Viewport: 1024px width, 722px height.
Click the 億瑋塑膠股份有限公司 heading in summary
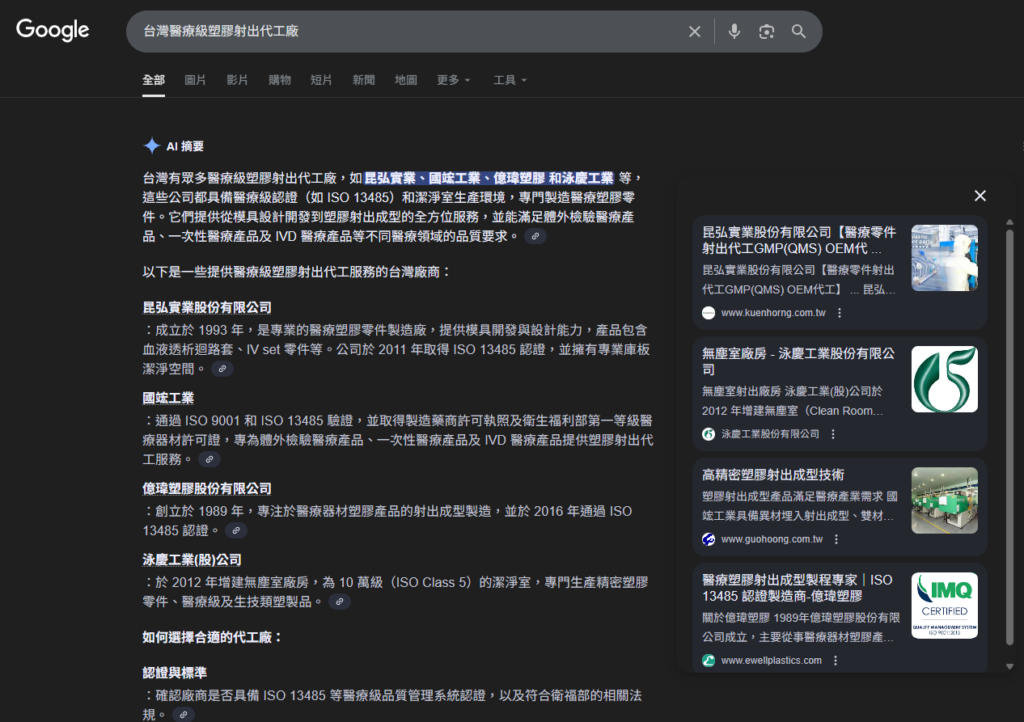pos(207,489)
